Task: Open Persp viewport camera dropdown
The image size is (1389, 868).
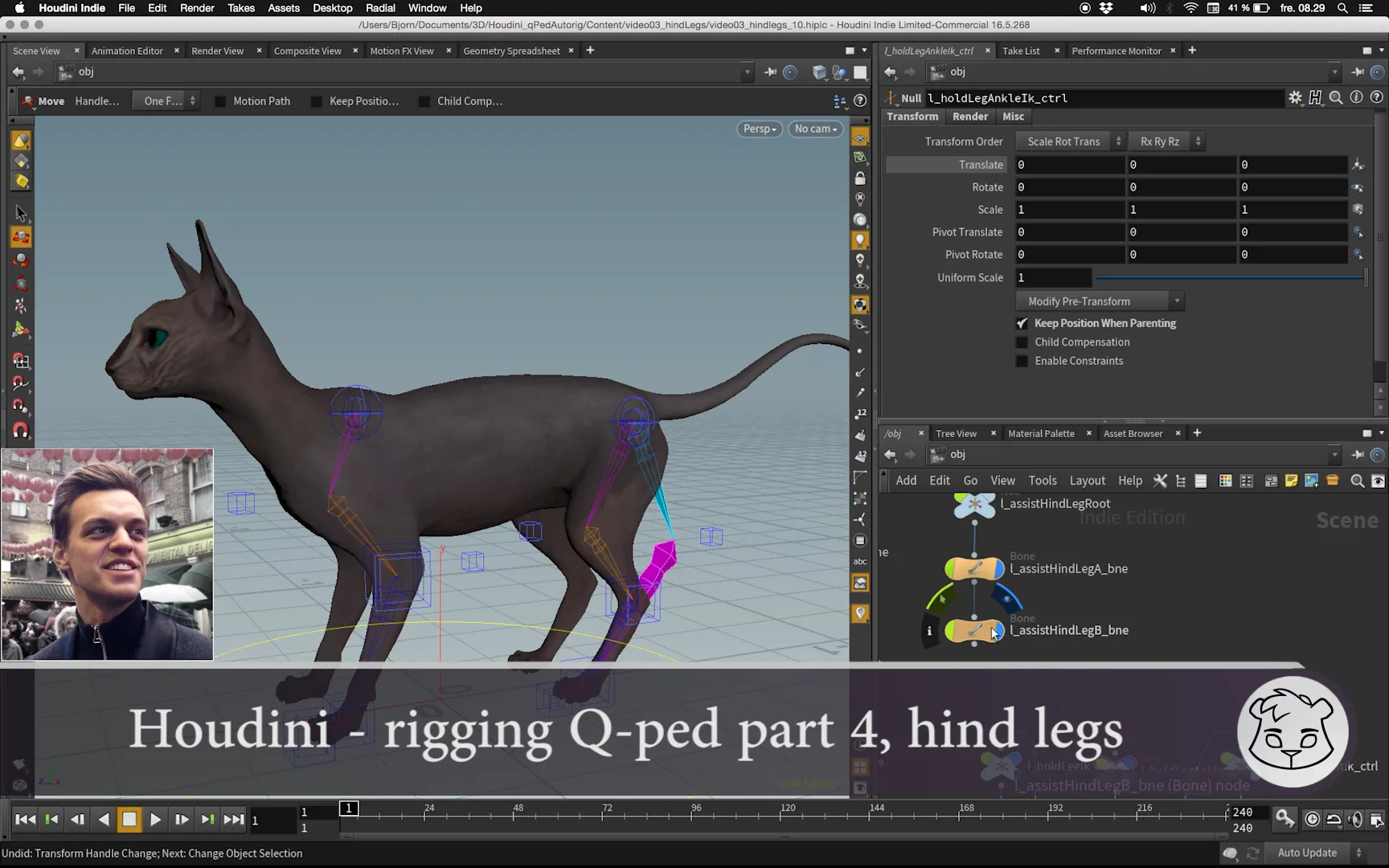Action: [x=760, y=129]
